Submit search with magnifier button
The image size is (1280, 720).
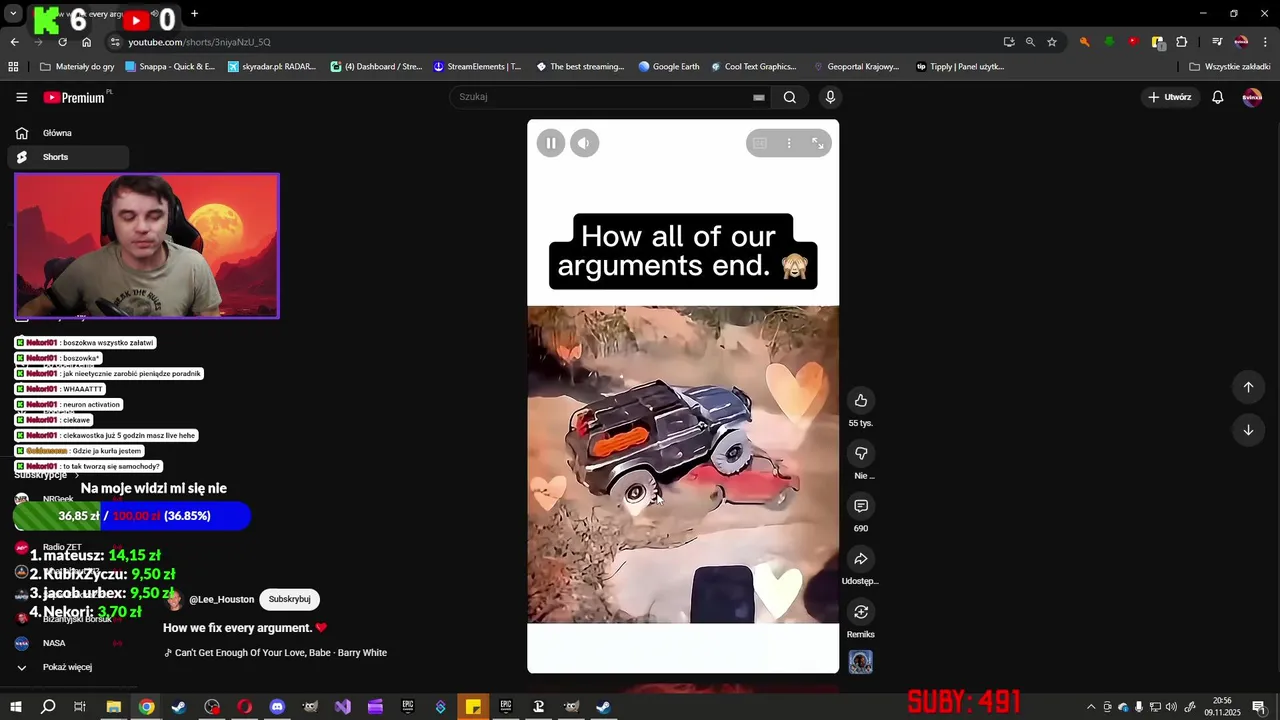[790, 97]
